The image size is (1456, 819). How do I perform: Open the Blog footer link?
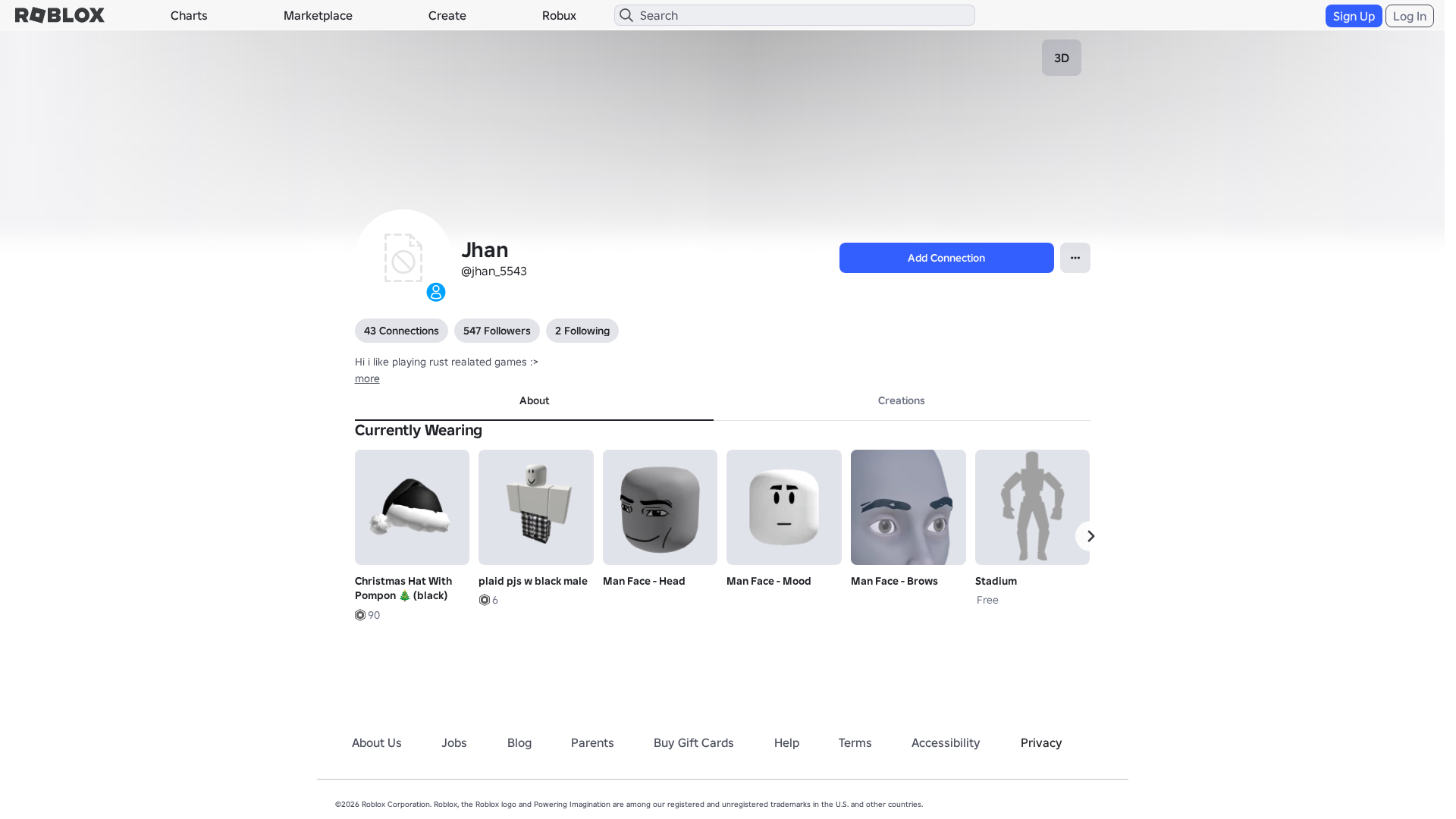point(519,743)
